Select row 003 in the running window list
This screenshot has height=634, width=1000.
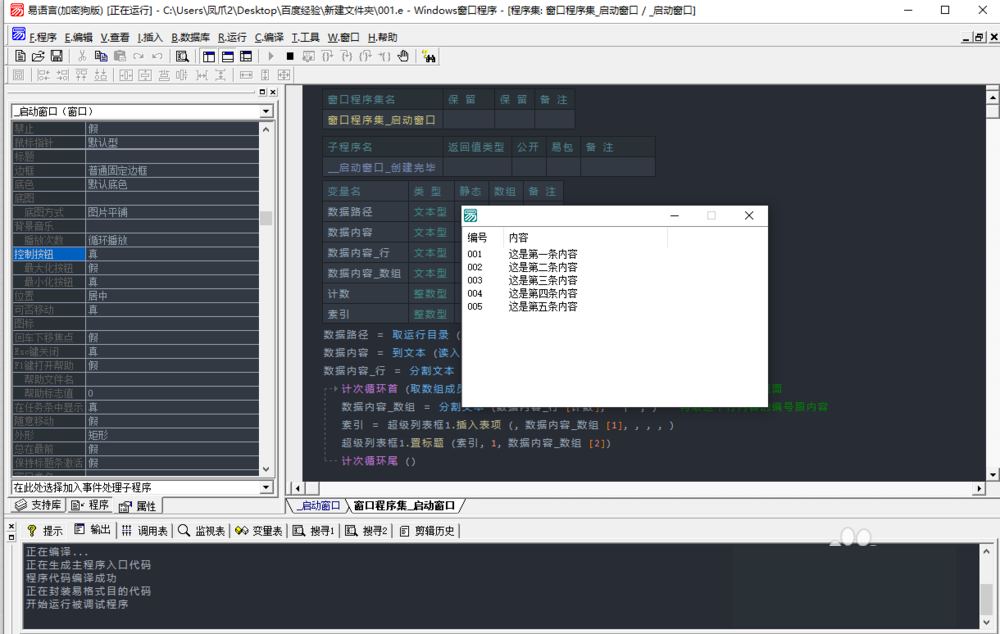(474, 280)
